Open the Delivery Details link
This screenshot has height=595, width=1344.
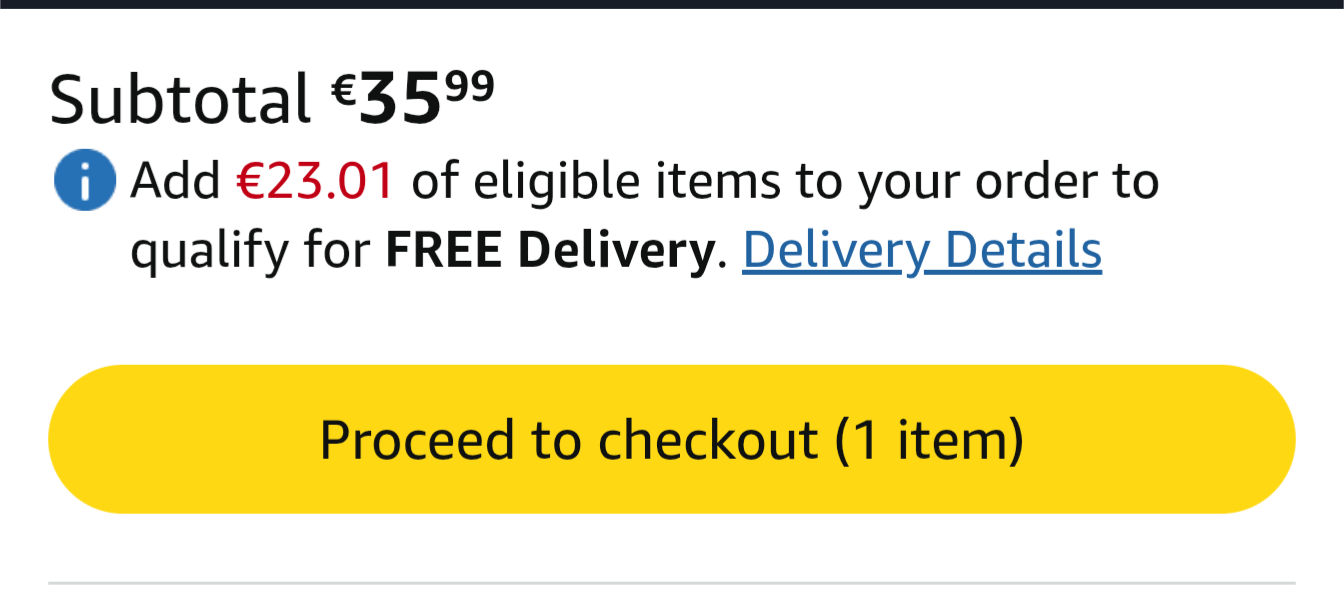coord(921,251)
